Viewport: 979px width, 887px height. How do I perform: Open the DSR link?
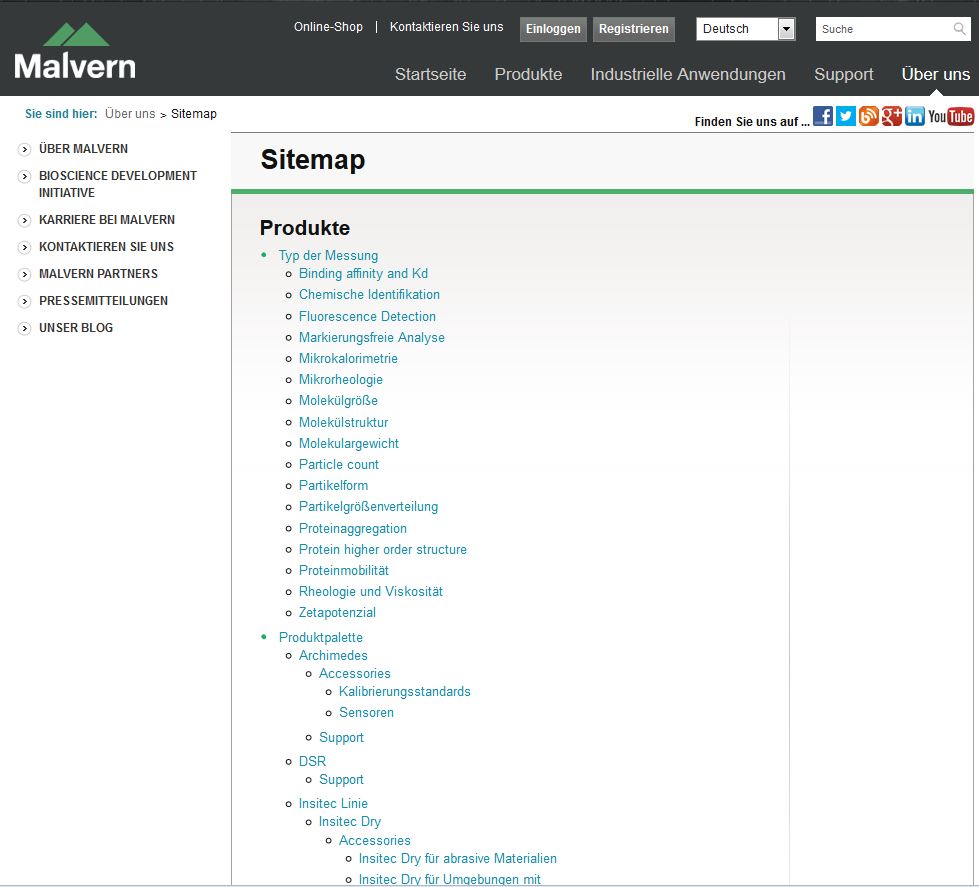pyautogui.click(x=312, y=762)
